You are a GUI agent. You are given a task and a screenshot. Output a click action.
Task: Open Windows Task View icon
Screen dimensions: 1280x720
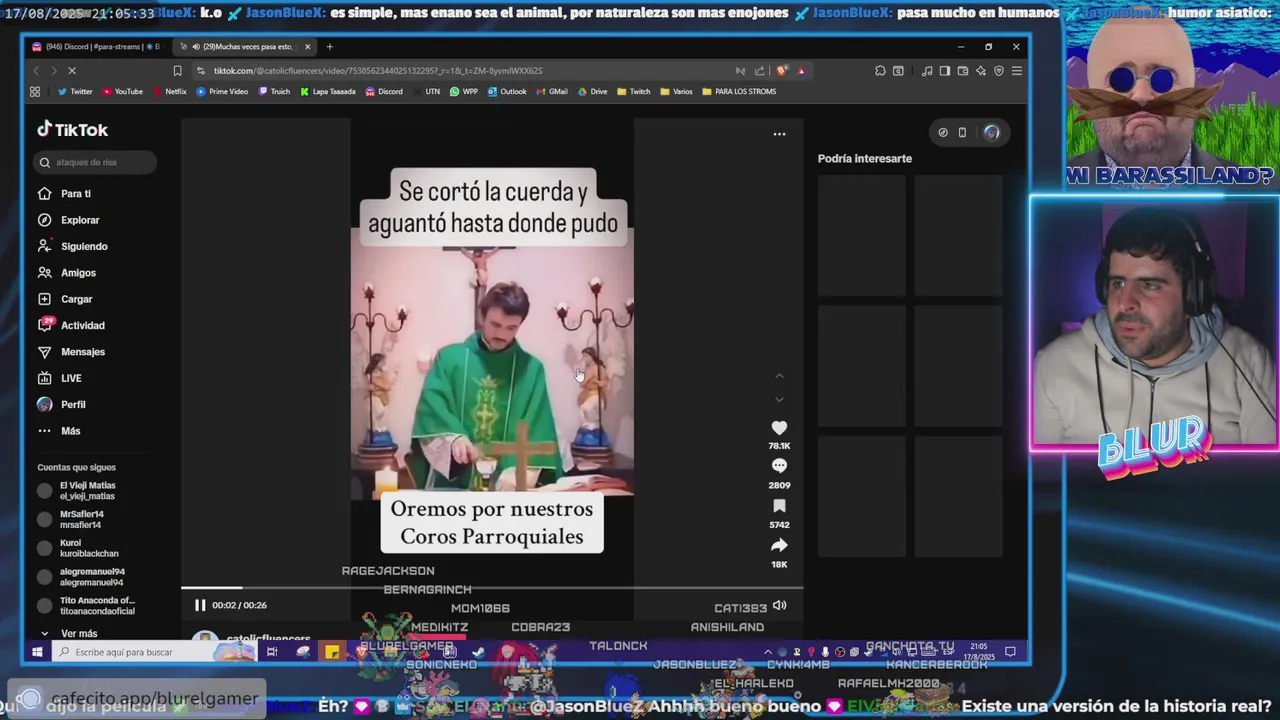pyautogui.click(x=272, y=652)
